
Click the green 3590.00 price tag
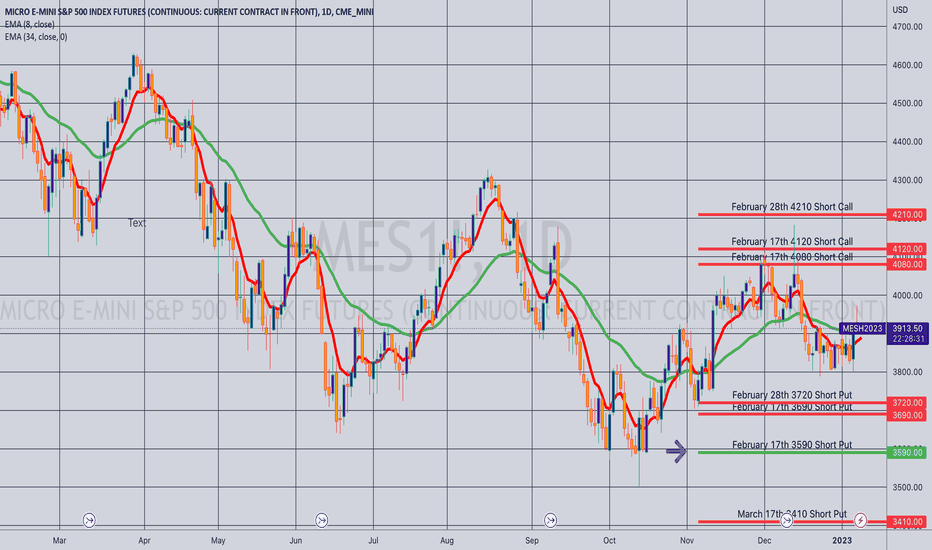(x=906, y=452)
